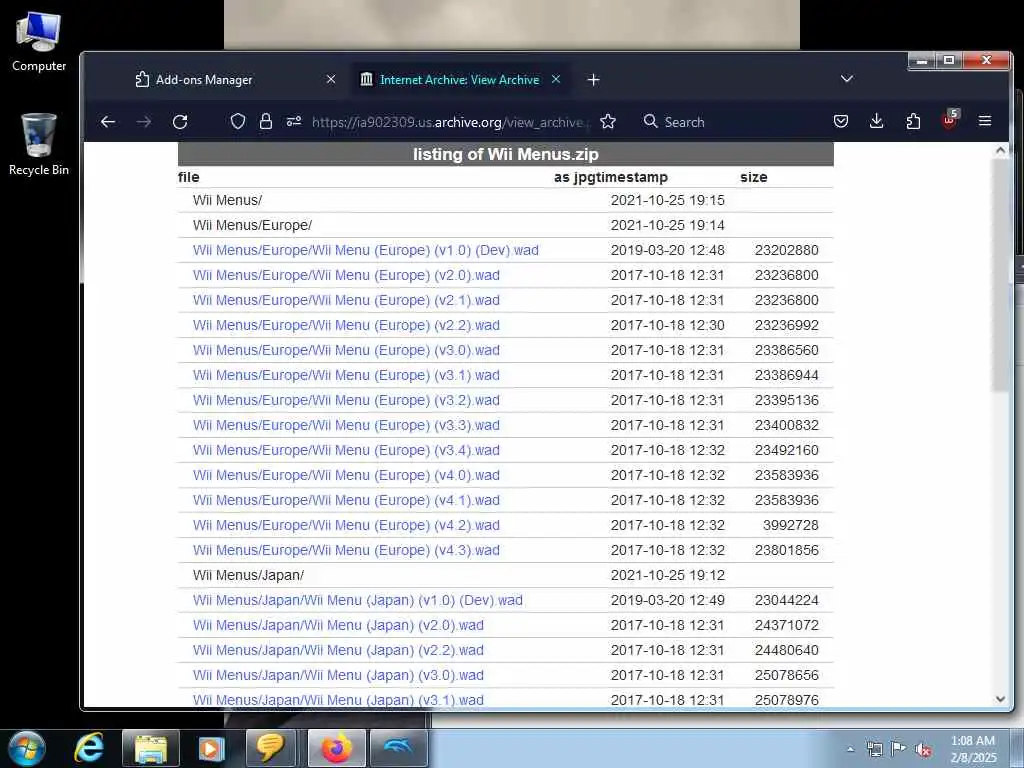Click the size value 3992728

790,525
